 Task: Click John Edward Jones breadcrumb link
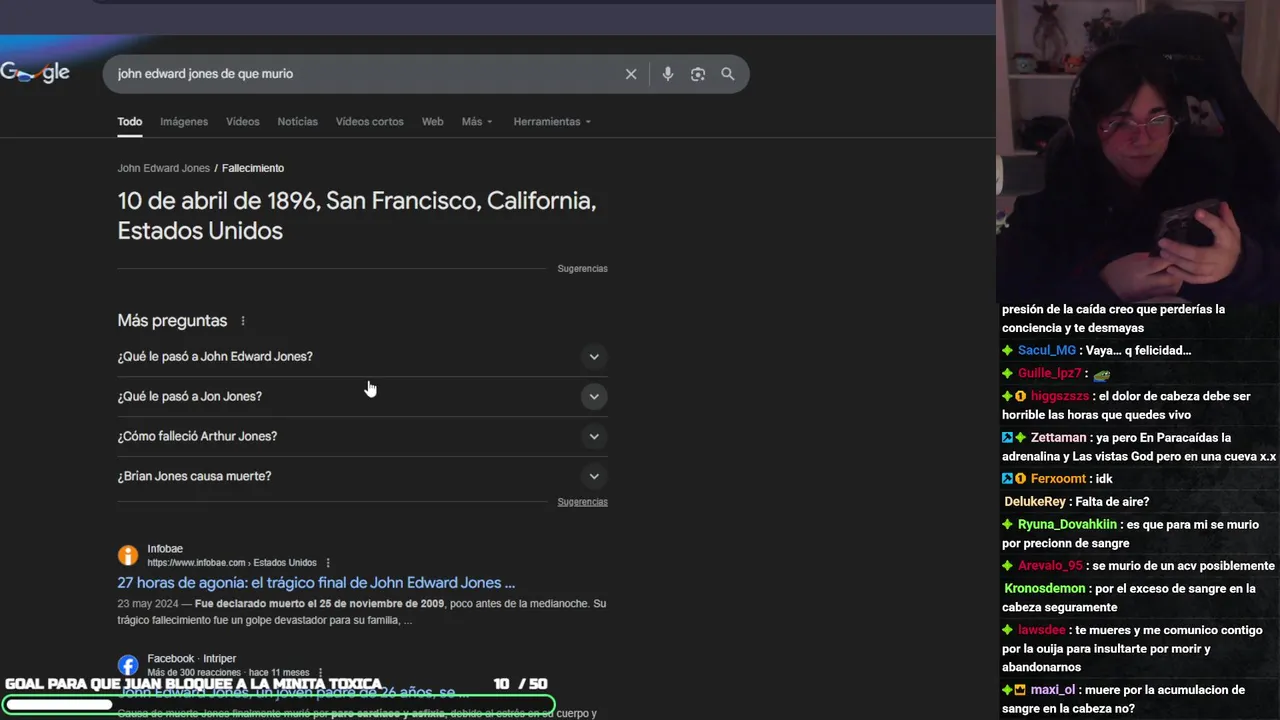(163, 168)
